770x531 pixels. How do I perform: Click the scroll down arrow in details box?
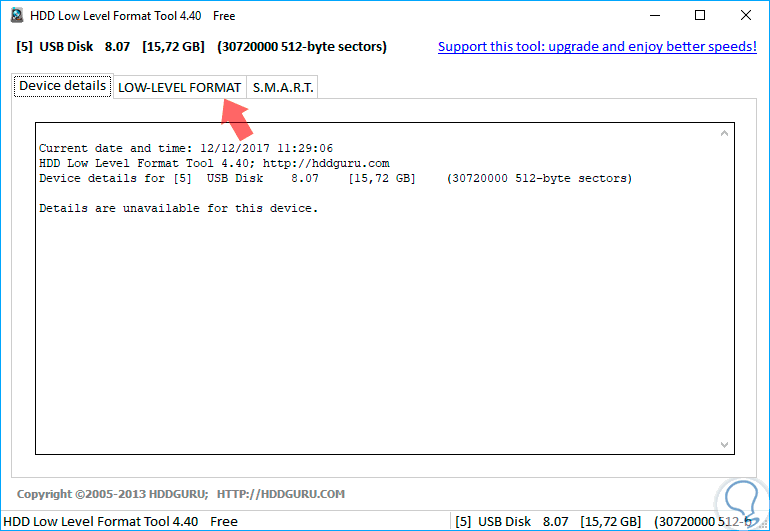coord(724,444)
